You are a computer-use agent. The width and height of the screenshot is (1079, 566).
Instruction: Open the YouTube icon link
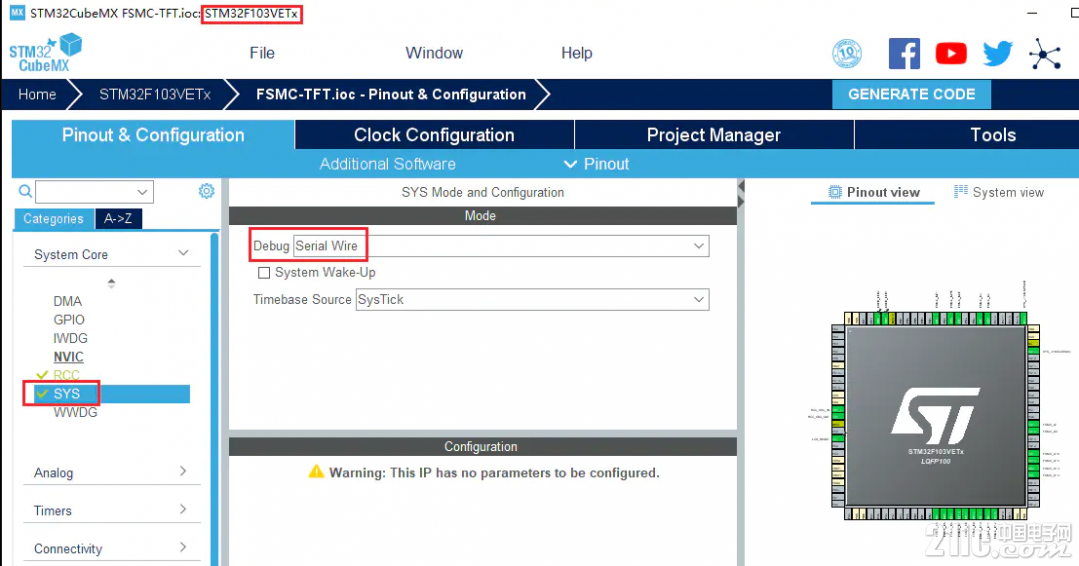(951, 53)
